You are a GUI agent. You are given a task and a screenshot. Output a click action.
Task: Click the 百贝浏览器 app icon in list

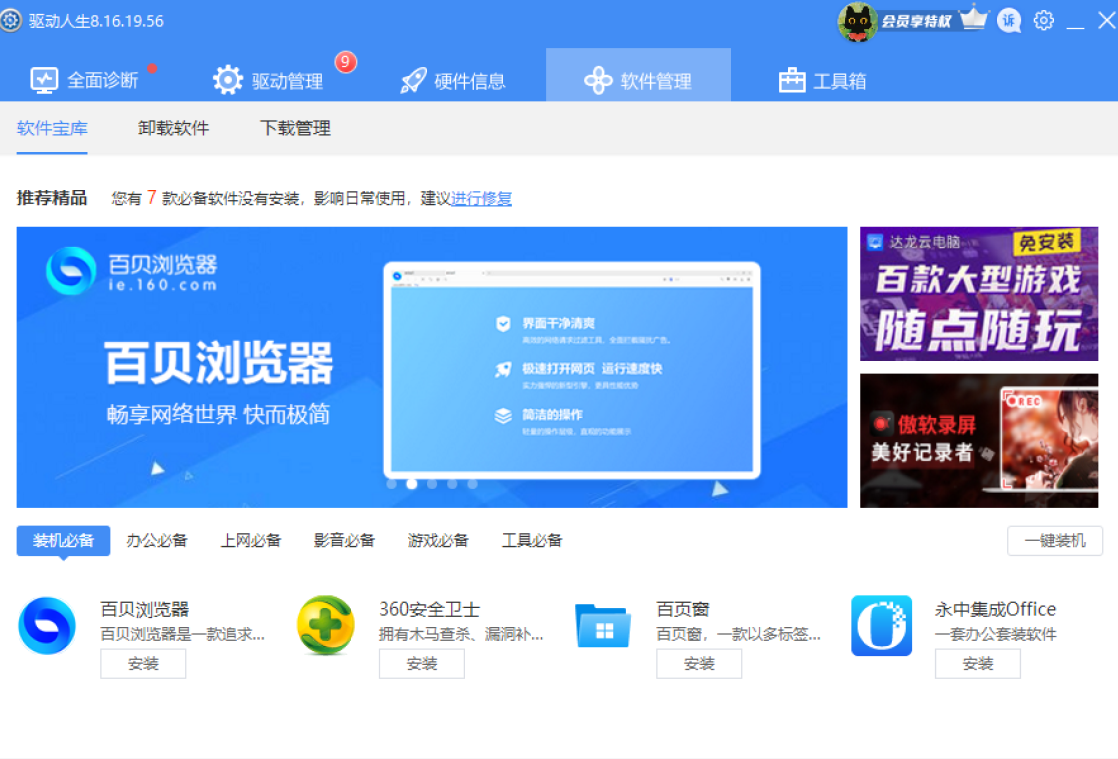point(47,626)
